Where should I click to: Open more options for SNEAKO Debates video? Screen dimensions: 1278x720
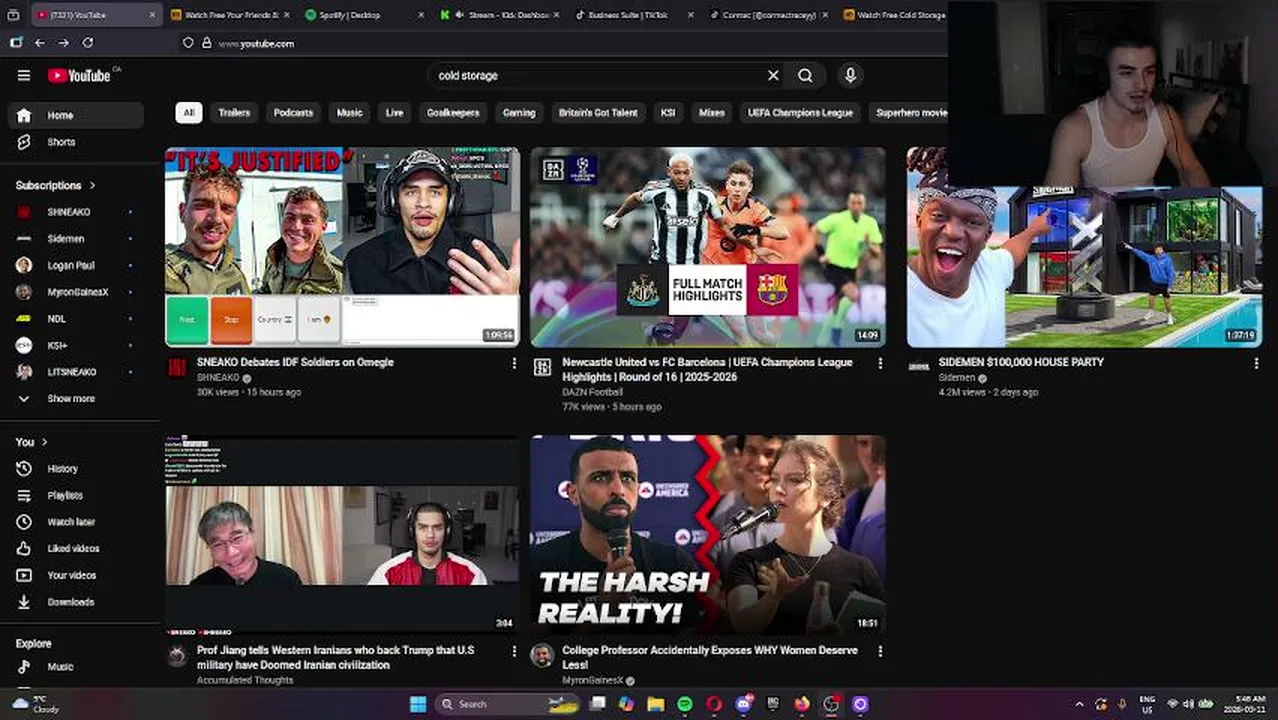tap(515, 363)
